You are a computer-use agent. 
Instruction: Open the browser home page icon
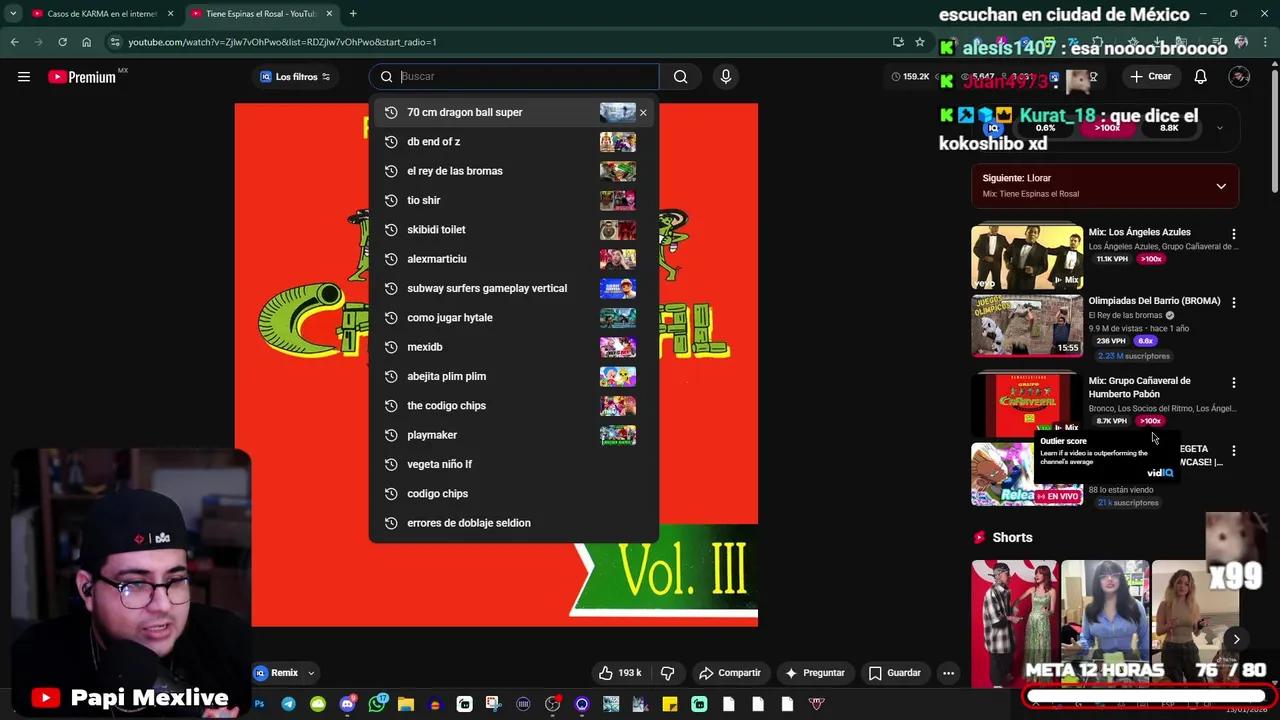pos(86,42)
